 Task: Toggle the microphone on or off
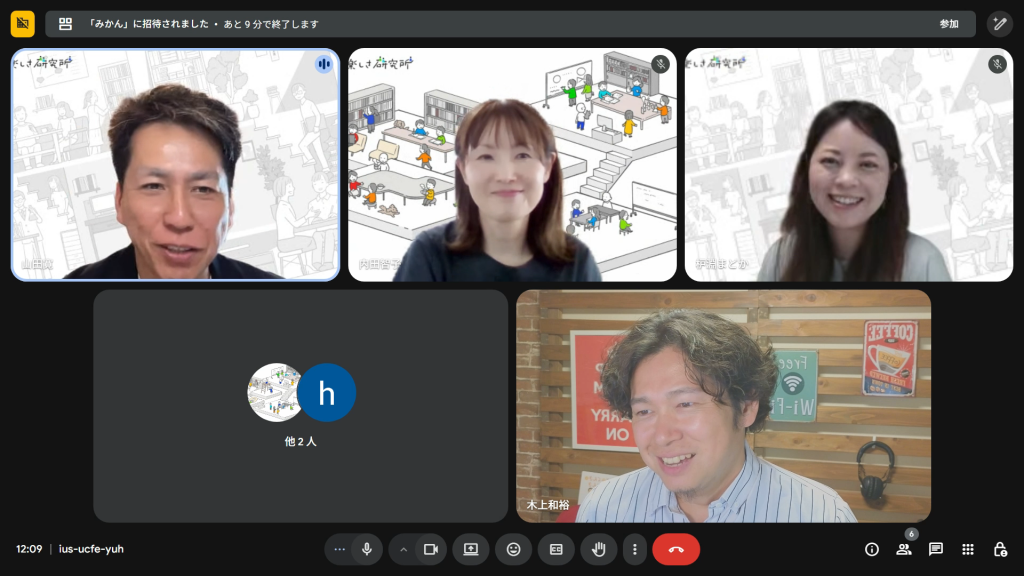pyautogui.click(x=367, y=549)
